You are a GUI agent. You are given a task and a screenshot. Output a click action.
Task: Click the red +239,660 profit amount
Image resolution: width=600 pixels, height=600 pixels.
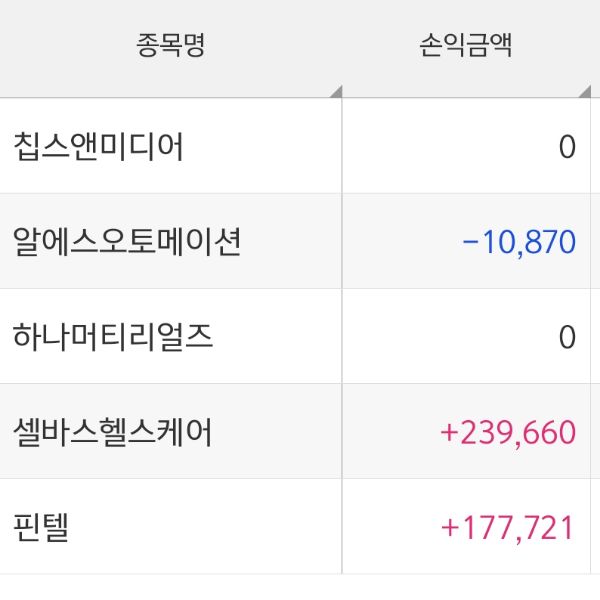pos(508,432)
